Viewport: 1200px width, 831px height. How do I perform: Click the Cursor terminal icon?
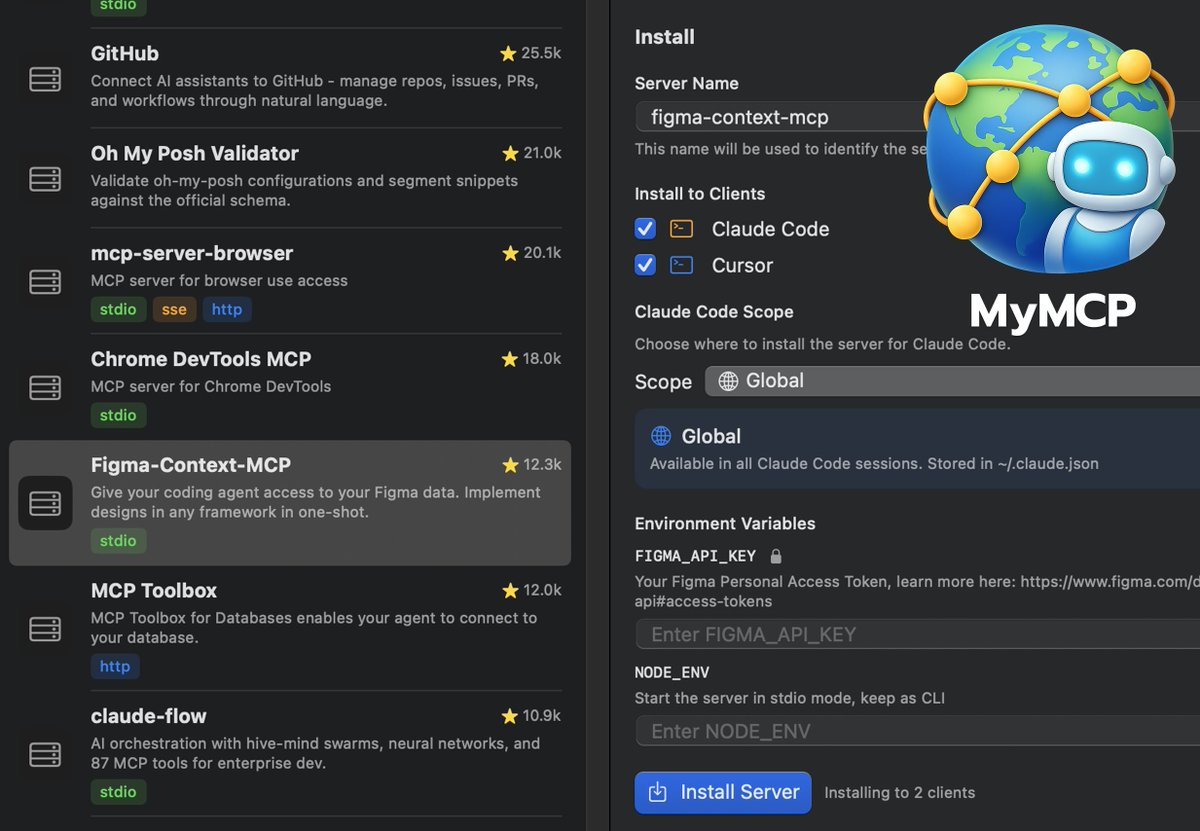pyautogui.click(x=681, y=265)
